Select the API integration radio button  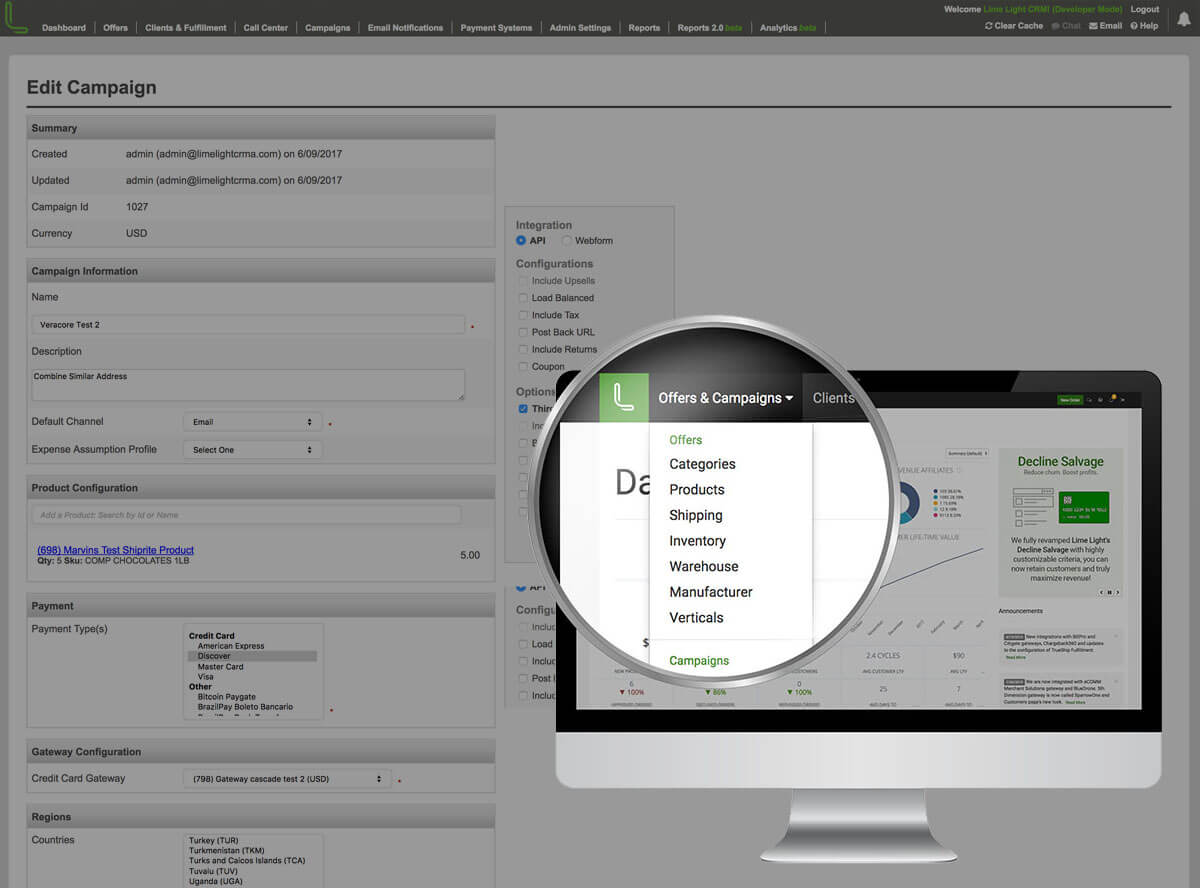[x=521, y=241]
